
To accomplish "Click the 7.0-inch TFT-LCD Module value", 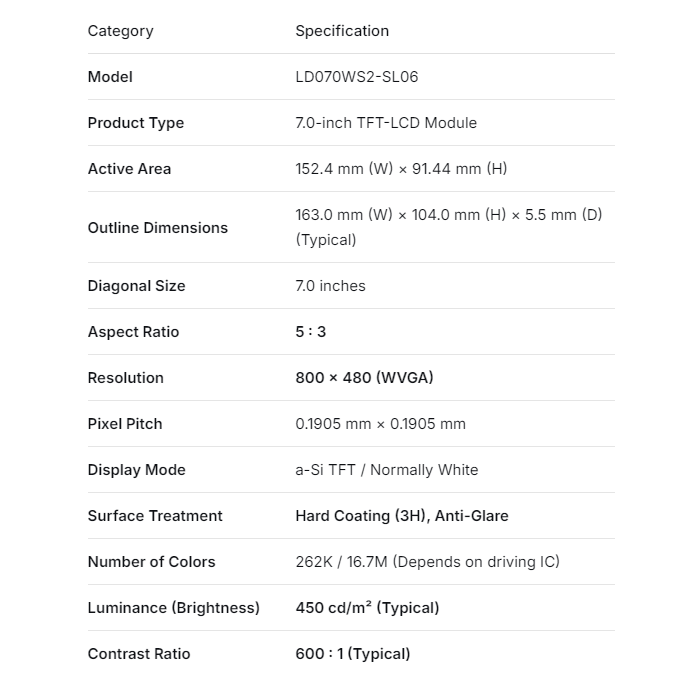I will tap(386, 123).
